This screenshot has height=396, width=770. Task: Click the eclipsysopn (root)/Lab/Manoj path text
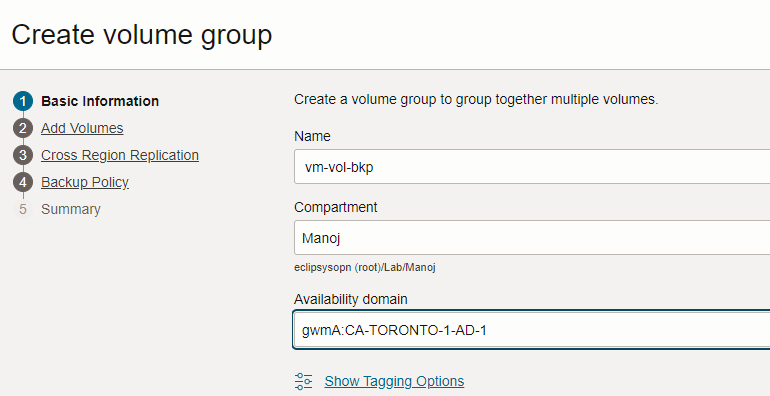coord(365,268)
